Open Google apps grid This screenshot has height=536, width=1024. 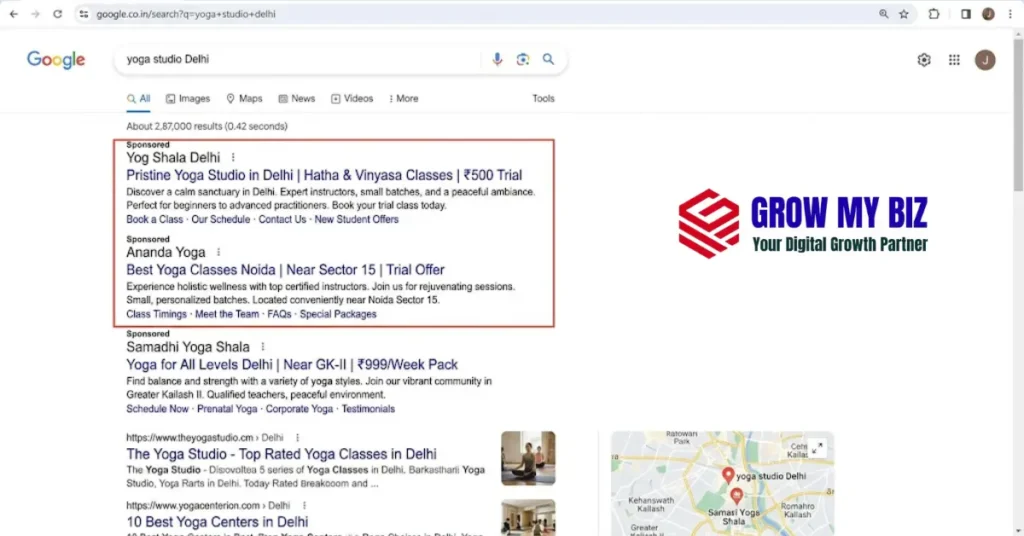coord(954,60)
